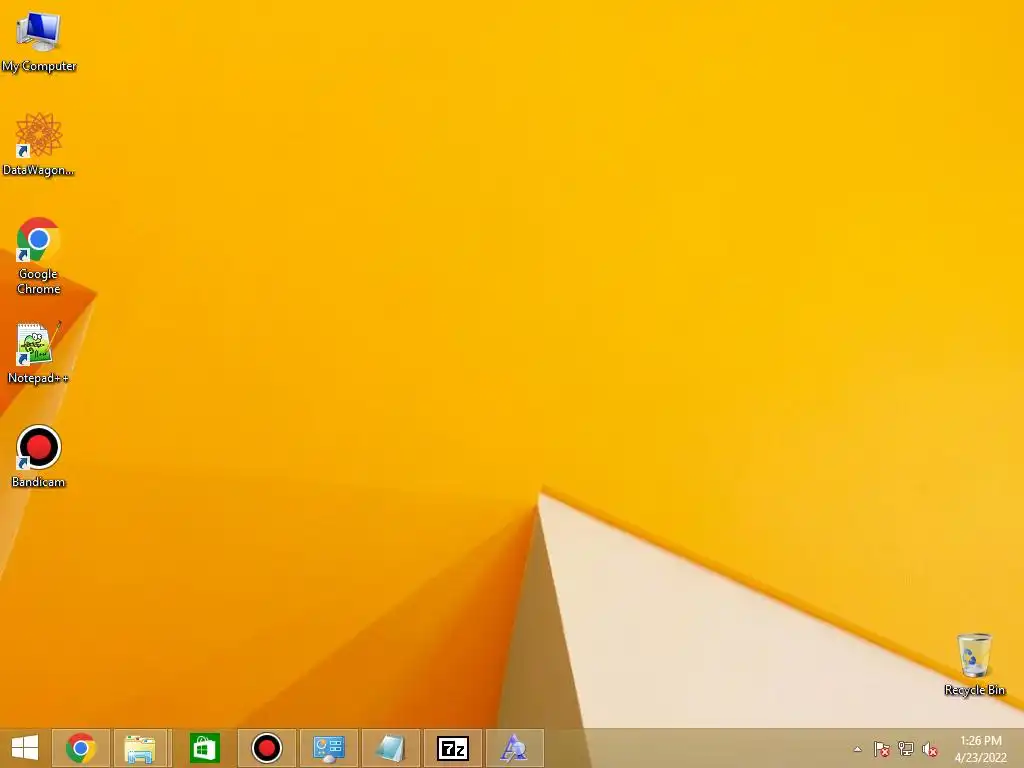1024x768 pixels.
Task: Launch Chrome from the taskbar
Action: tap(81, 748)
